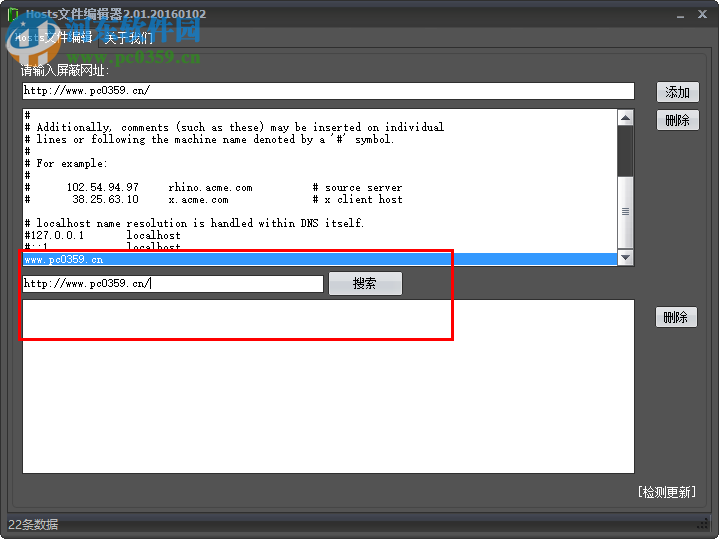Click the application icon in title bar
Image resolution: width=719 pixels, height=539 pixels.
[x=13, y=15]
